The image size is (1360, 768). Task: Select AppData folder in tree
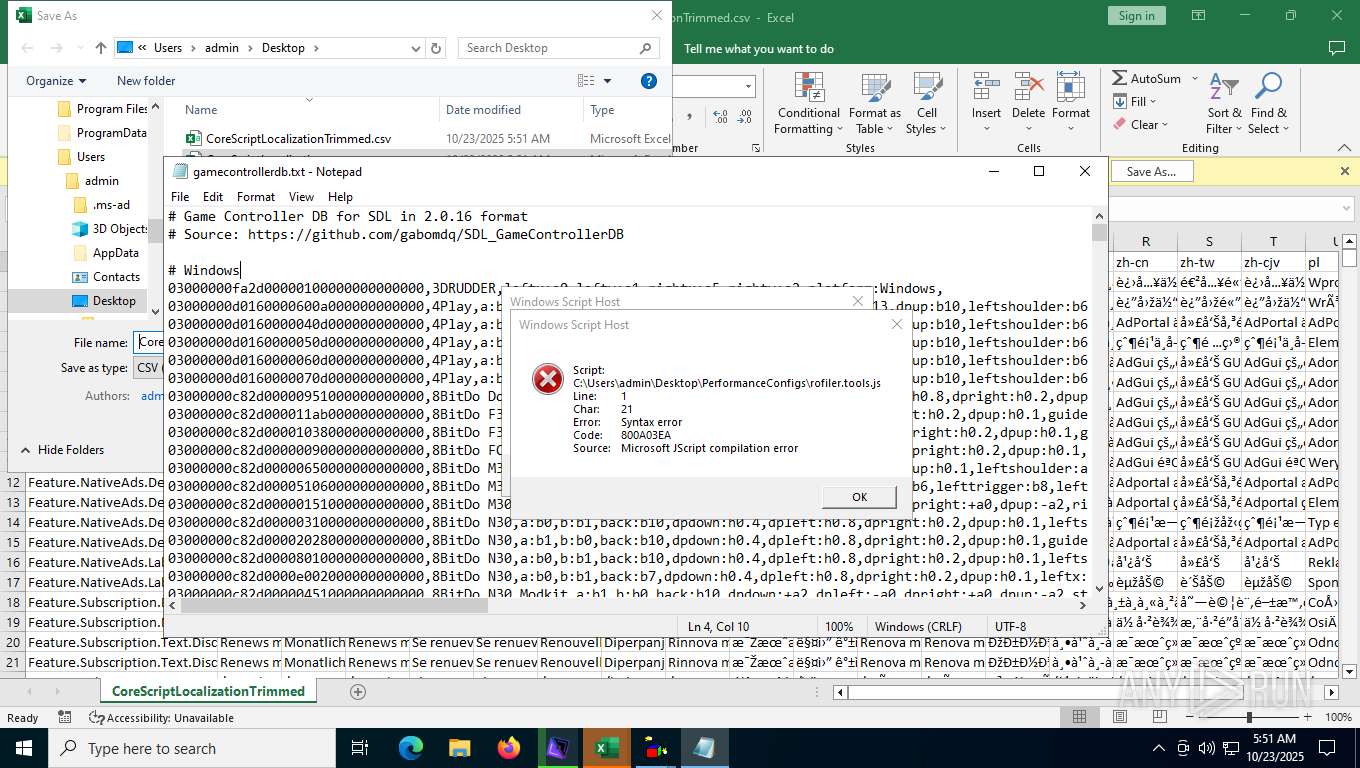coord(106,253)
